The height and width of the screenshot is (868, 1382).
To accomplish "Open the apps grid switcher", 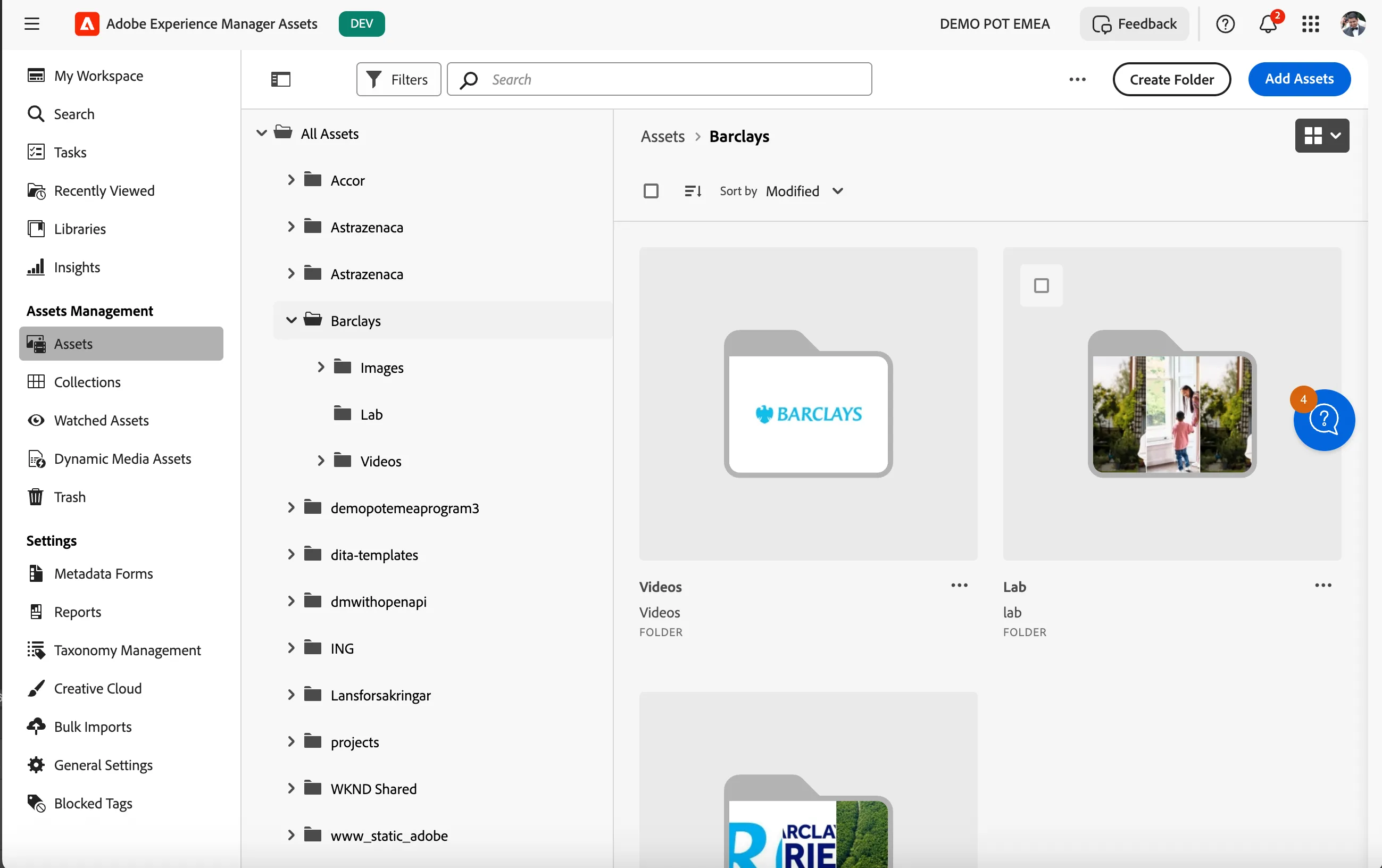I will click(1310, 23).
